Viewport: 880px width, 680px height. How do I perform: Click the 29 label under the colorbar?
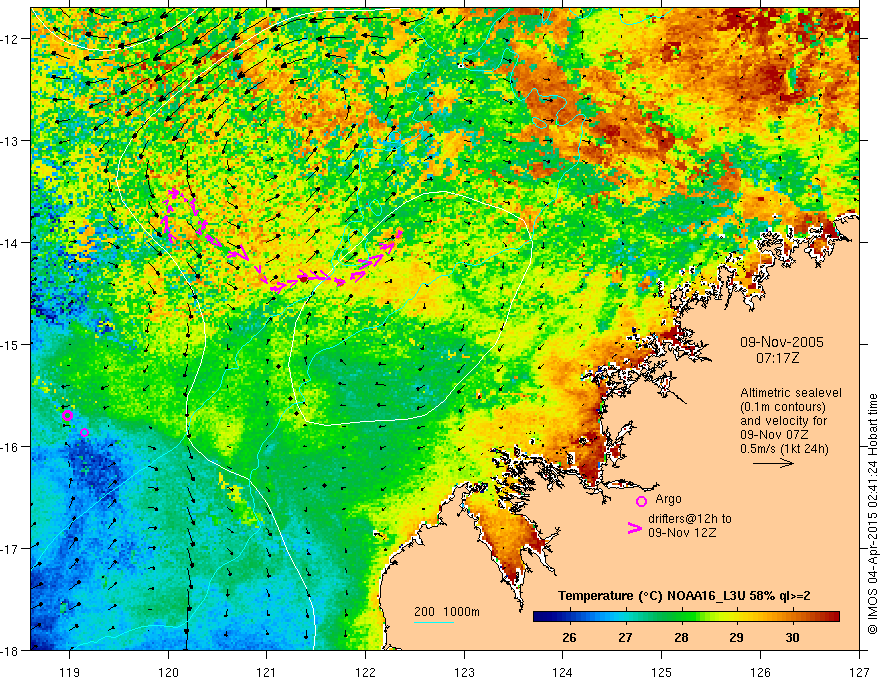[x=736, y=638]
